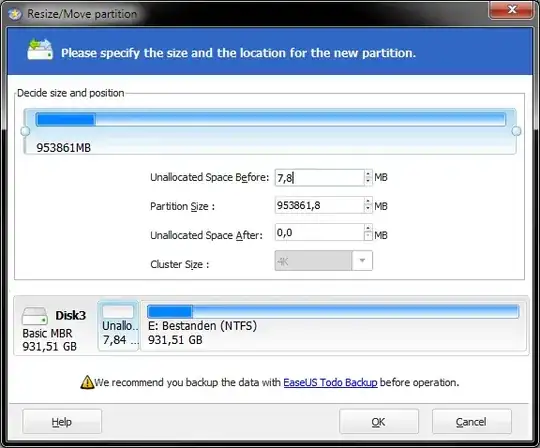Open the EaseUS Todo Backup link

pyautogui.click(x=330, y=383)
